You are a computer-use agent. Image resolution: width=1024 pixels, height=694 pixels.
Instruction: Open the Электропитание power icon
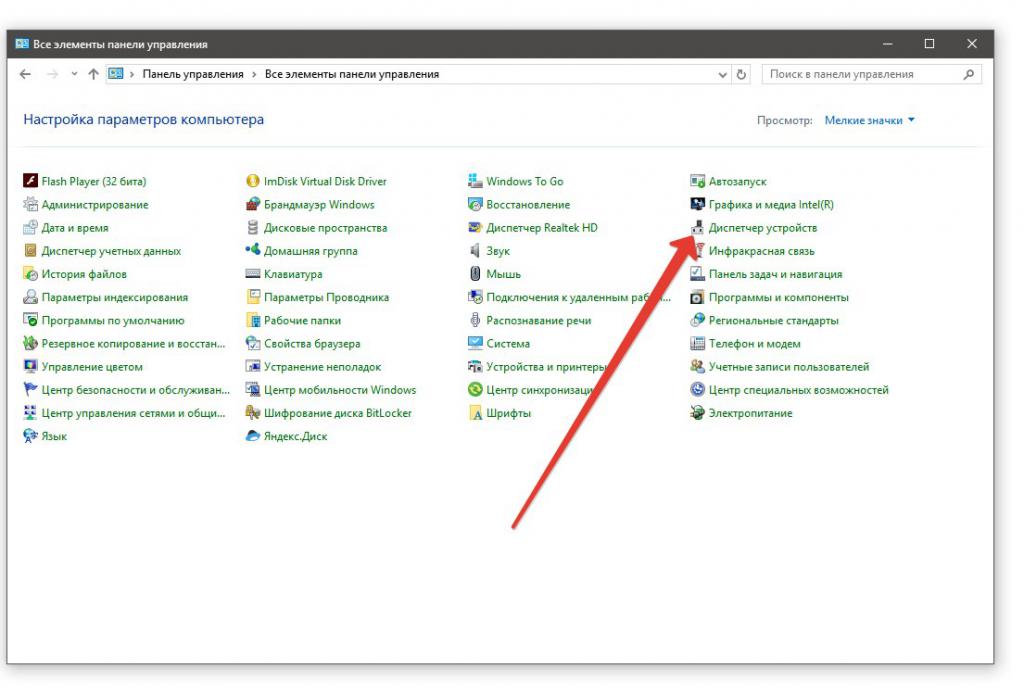click(697, 413)
